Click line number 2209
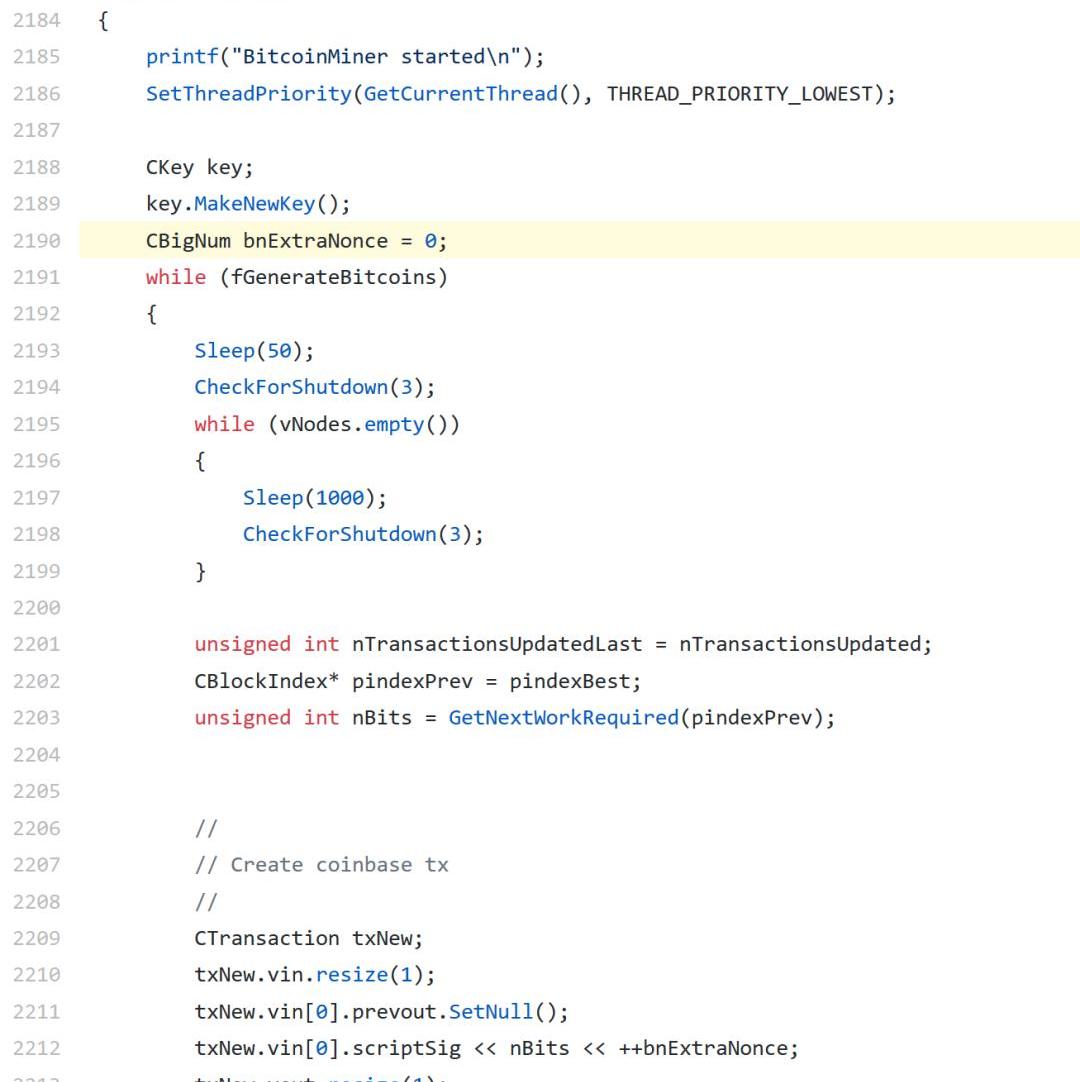 tap(36, 938)
